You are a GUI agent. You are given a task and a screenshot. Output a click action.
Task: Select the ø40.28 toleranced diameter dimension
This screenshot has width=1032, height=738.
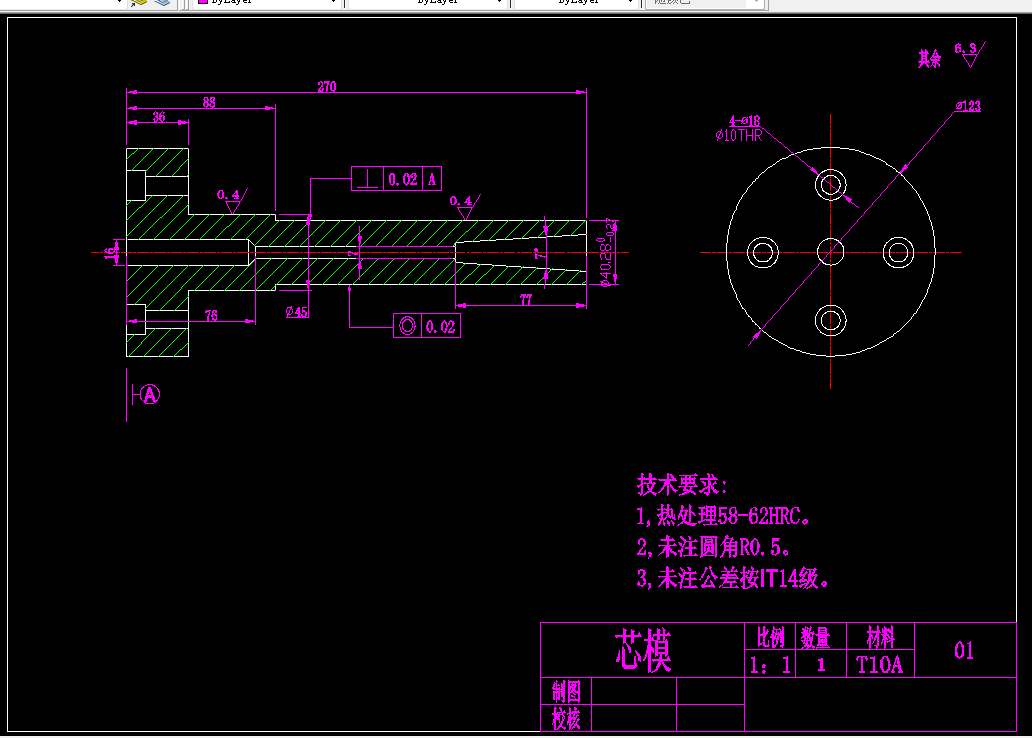point(607,252)
